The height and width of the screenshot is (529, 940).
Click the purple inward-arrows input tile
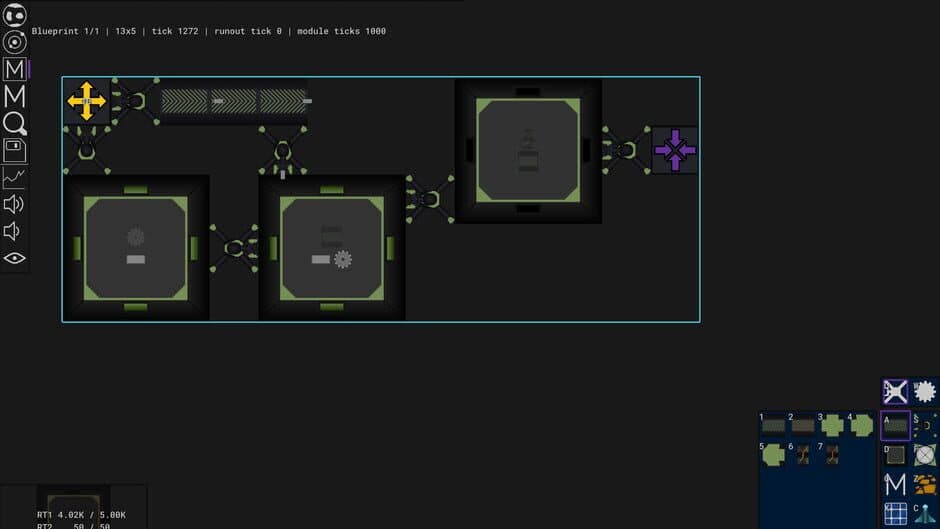click(675, 150)
